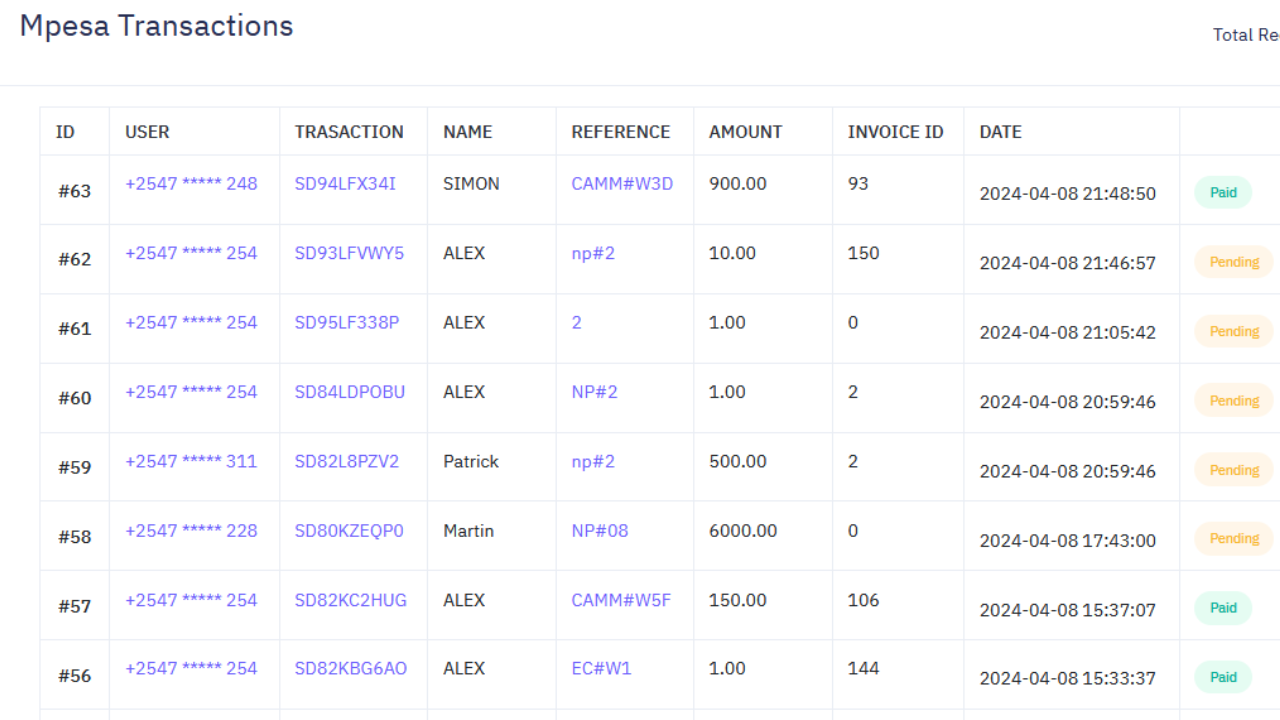Open user phone link in row #60
Image resolution: width=1280 pixels, height=720 pixels.
(x=191, y=392)
